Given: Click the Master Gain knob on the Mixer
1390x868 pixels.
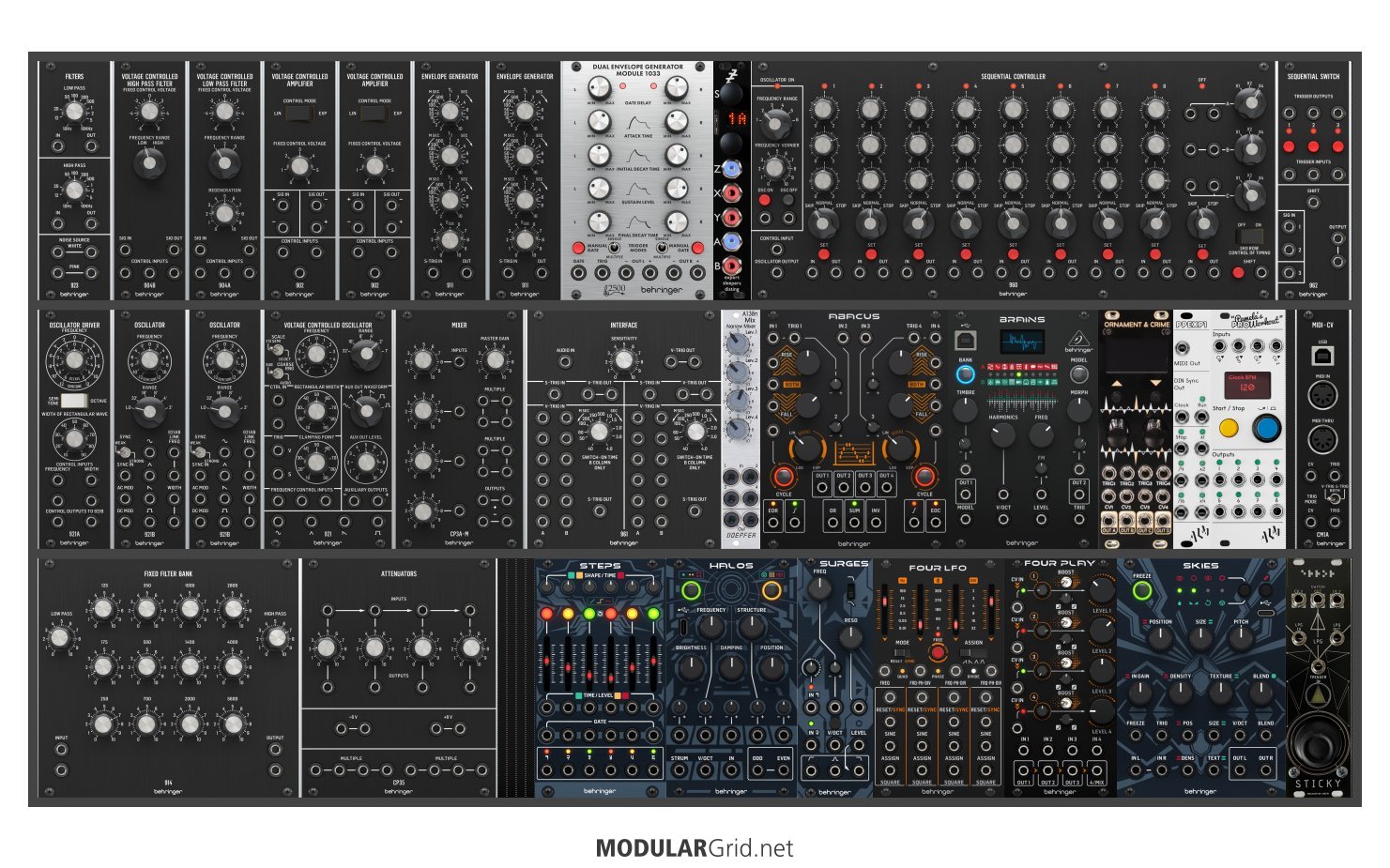Looking at the screenshot, I should 495,361.
